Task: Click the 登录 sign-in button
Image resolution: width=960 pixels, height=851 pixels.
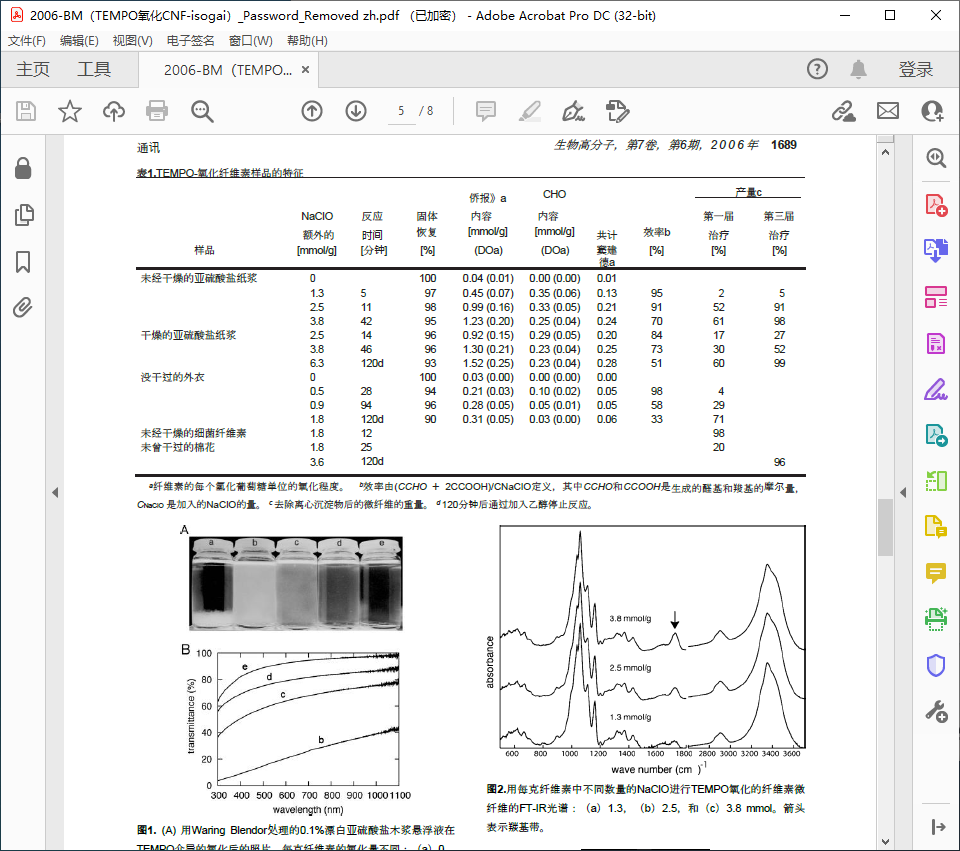Action: 915,69
